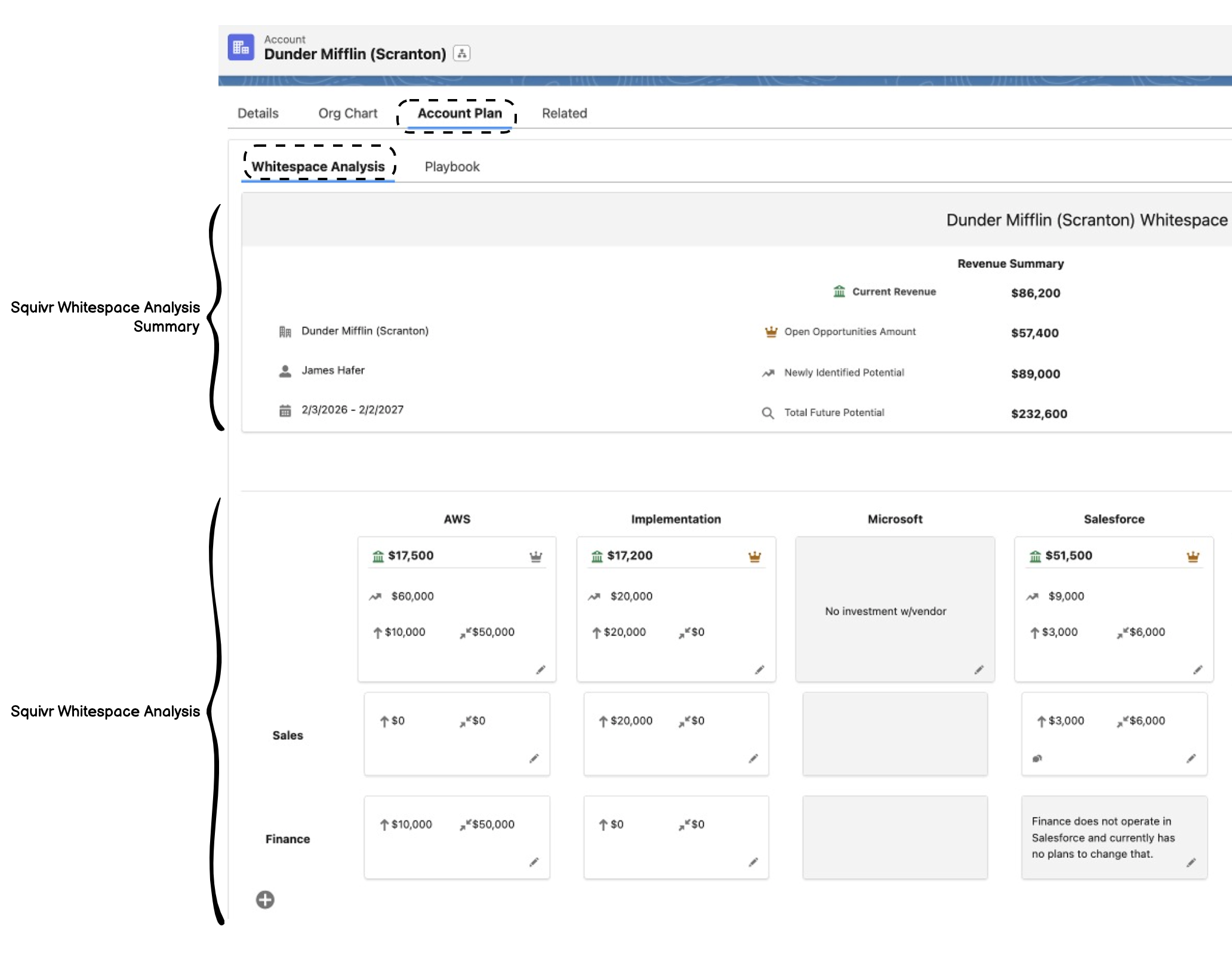The image size is (1232, 963).
Task: Switch to the Details tab
Action: (x=258, y=113)
